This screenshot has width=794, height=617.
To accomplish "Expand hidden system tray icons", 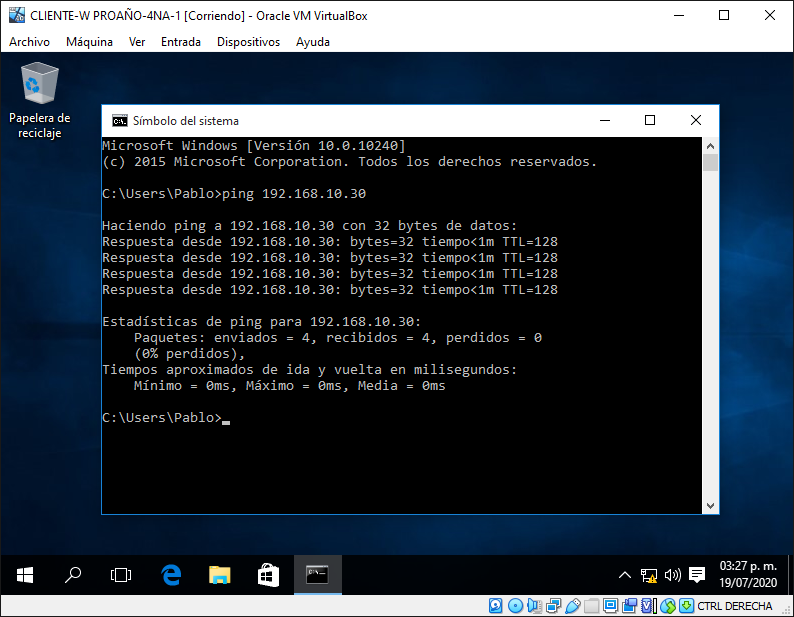I will pyautogui.click(x=625, y=575).
